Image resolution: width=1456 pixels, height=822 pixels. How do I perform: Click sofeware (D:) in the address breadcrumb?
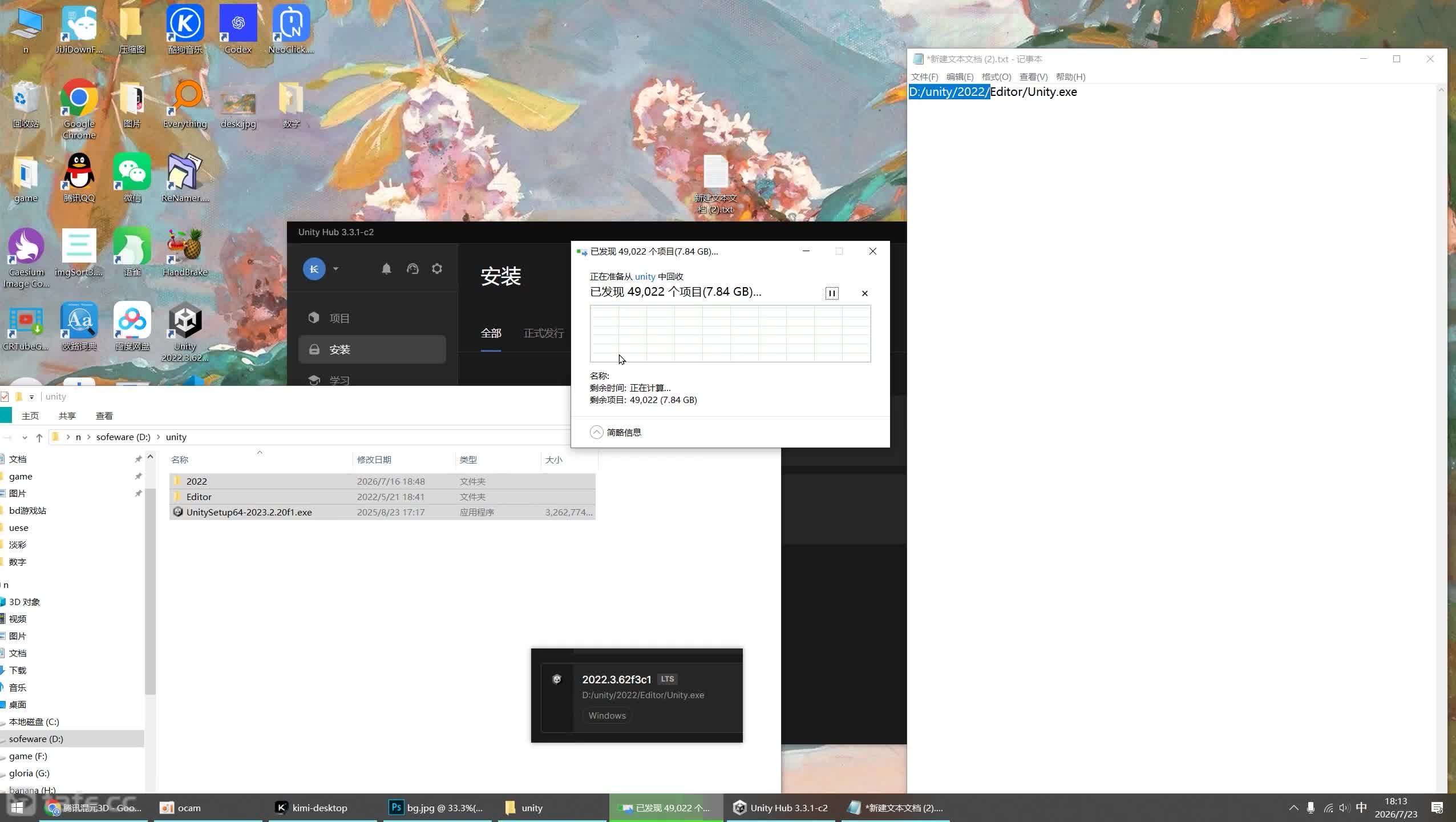123,437
